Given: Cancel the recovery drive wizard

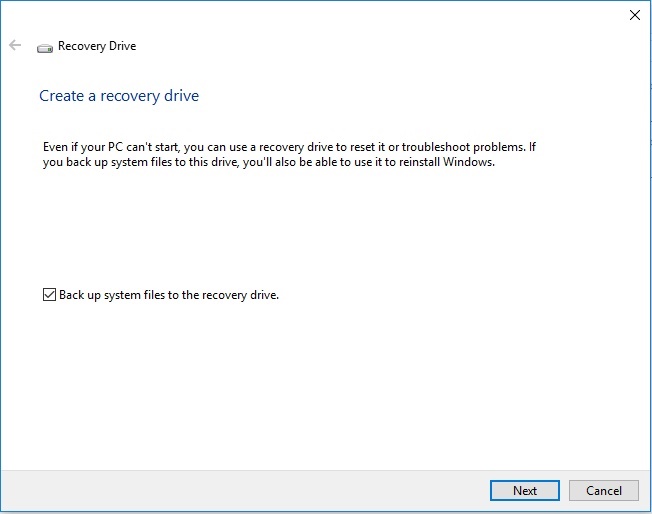Looking at the screenshot, I should click(604, 491).
